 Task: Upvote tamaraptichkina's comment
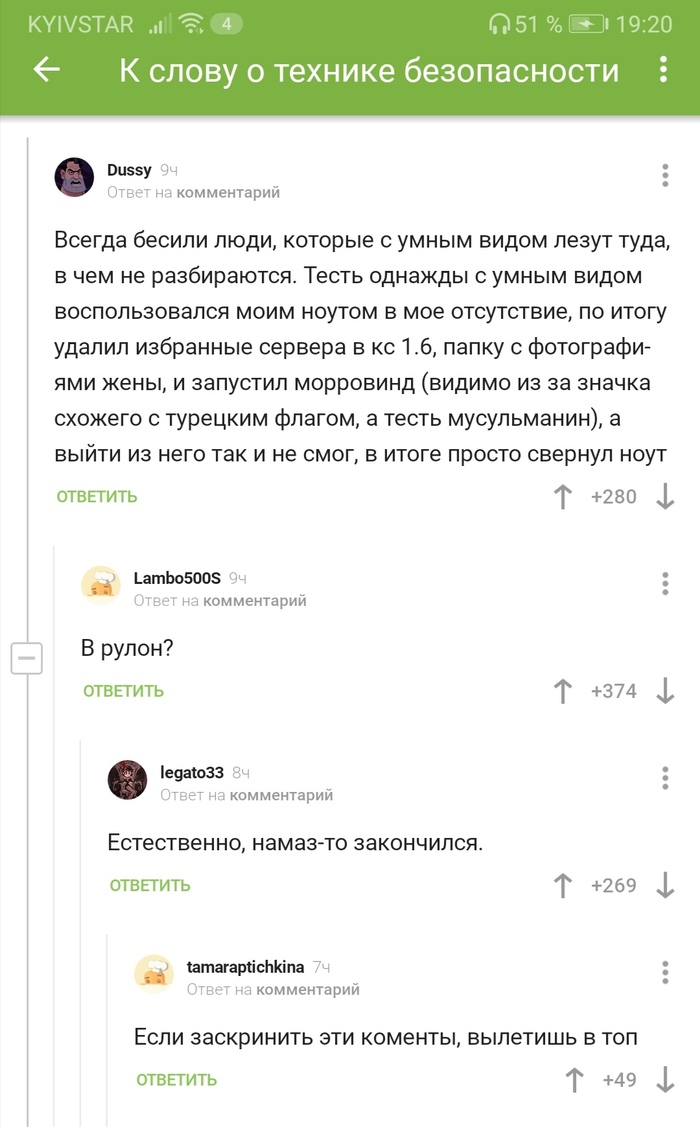click(x=575, y=1079)
